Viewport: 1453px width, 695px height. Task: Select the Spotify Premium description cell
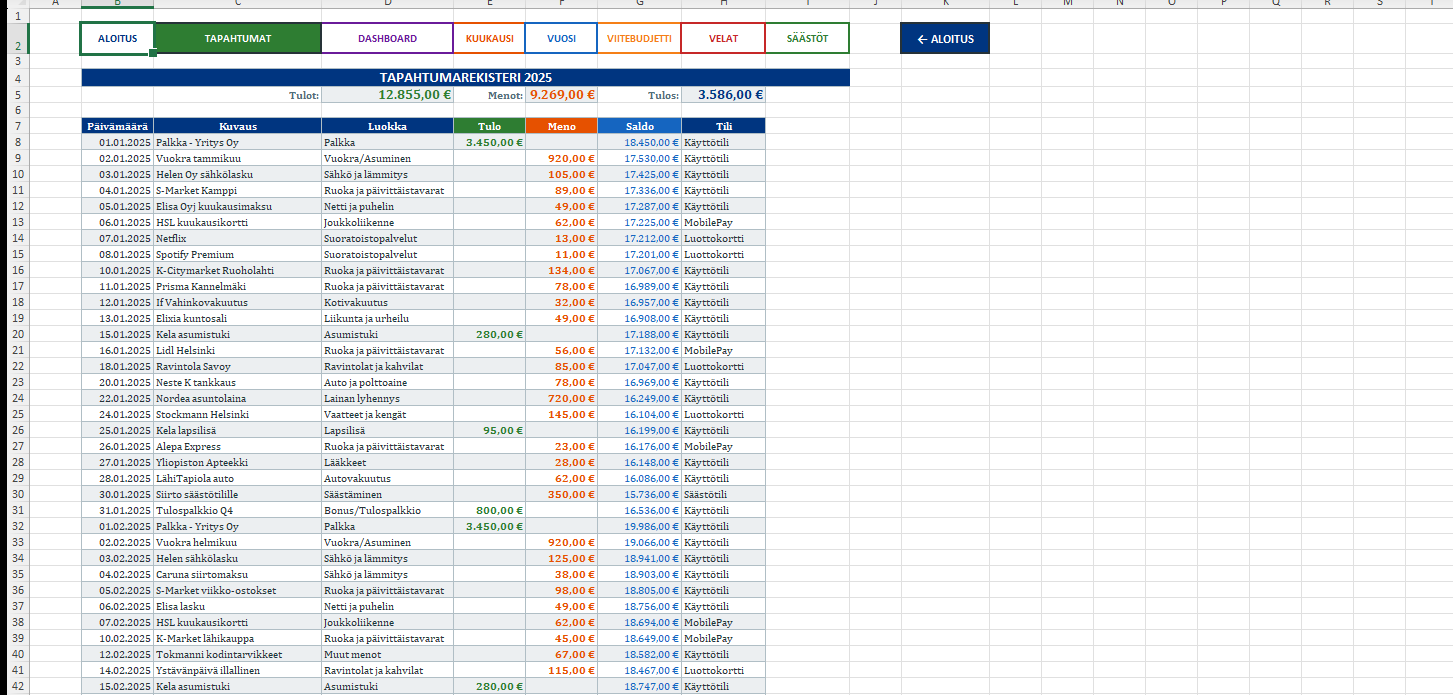238,254
